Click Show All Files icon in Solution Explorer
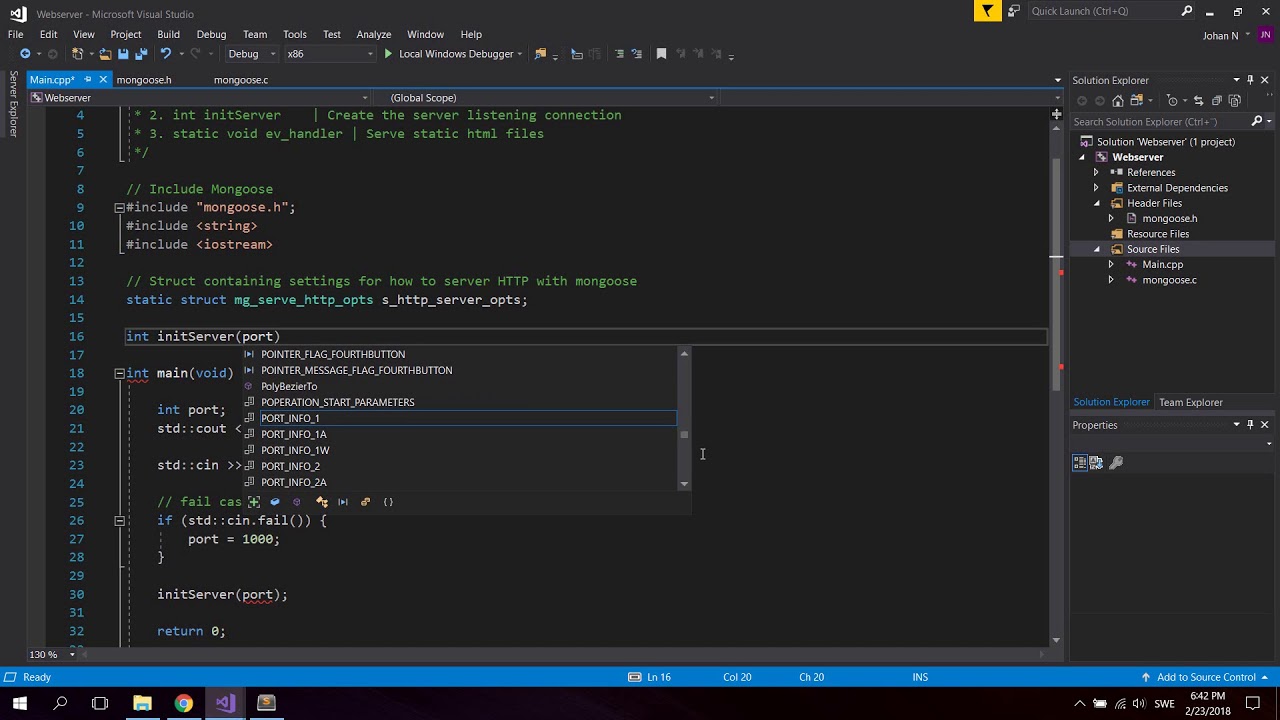This screenshot has width=1280, height=720. (1235, 101)
